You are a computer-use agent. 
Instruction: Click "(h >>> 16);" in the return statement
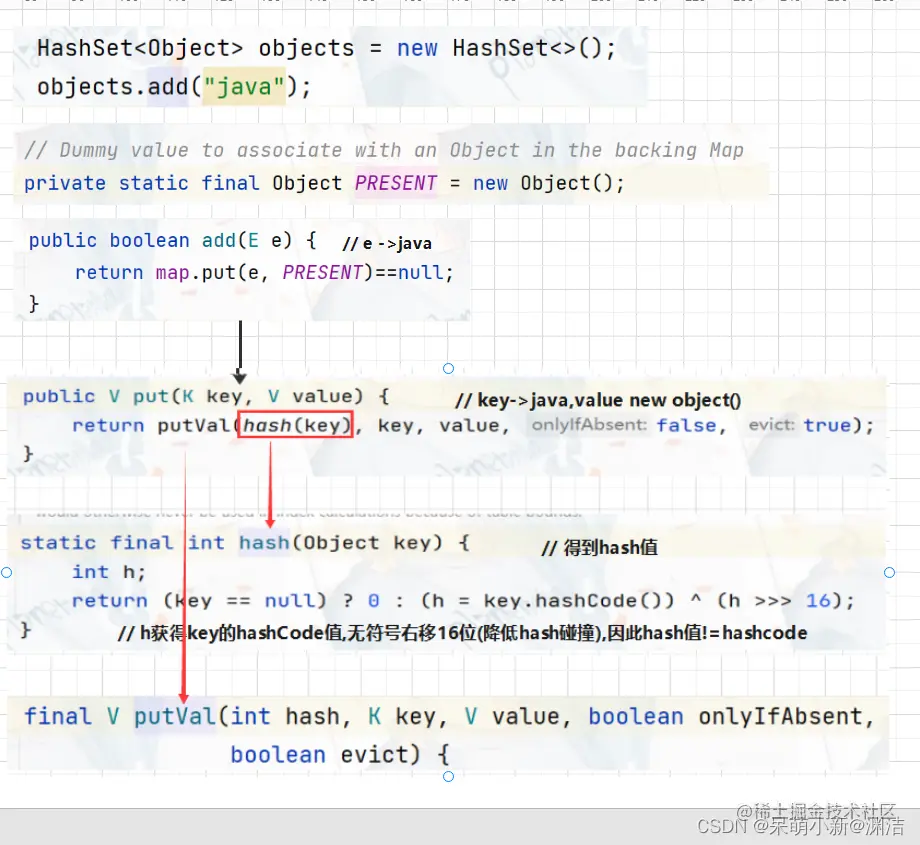coord(786,601)
